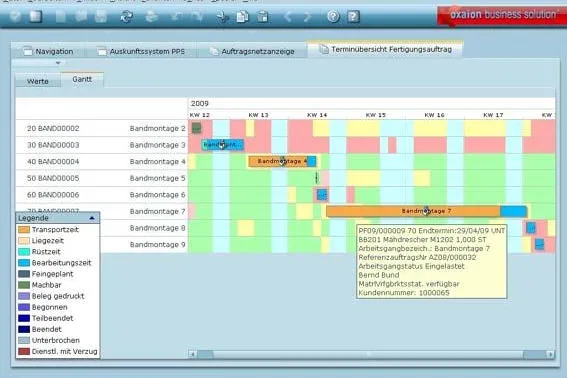Click the Navigation tab's window icon

tap(28, 51)
